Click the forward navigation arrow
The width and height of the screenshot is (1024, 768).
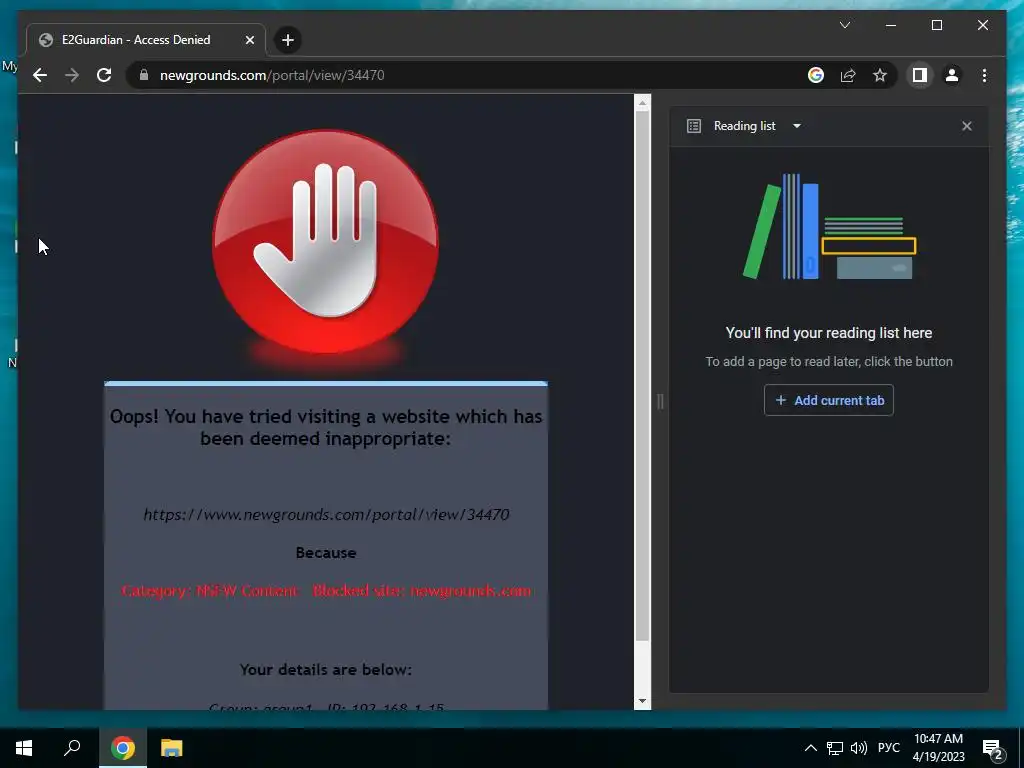tap(72, 75)
